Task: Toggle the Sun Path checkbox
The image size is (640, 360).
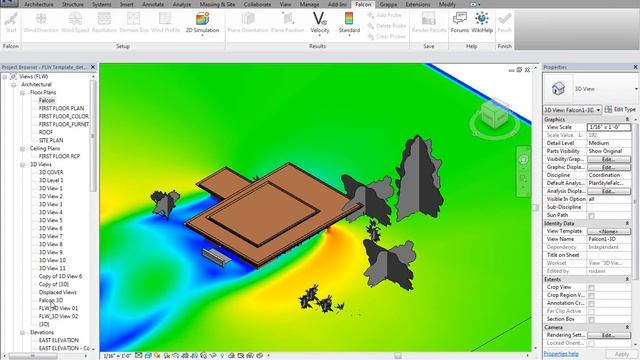Action: coord(591,216)
